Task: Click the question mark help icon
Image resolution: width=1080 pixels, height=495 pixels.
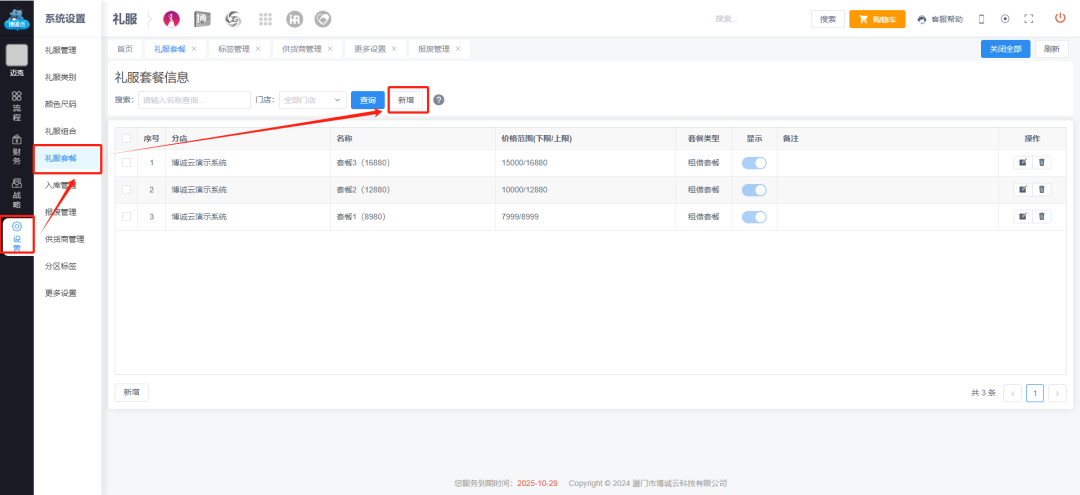Action: pos(439,100)
